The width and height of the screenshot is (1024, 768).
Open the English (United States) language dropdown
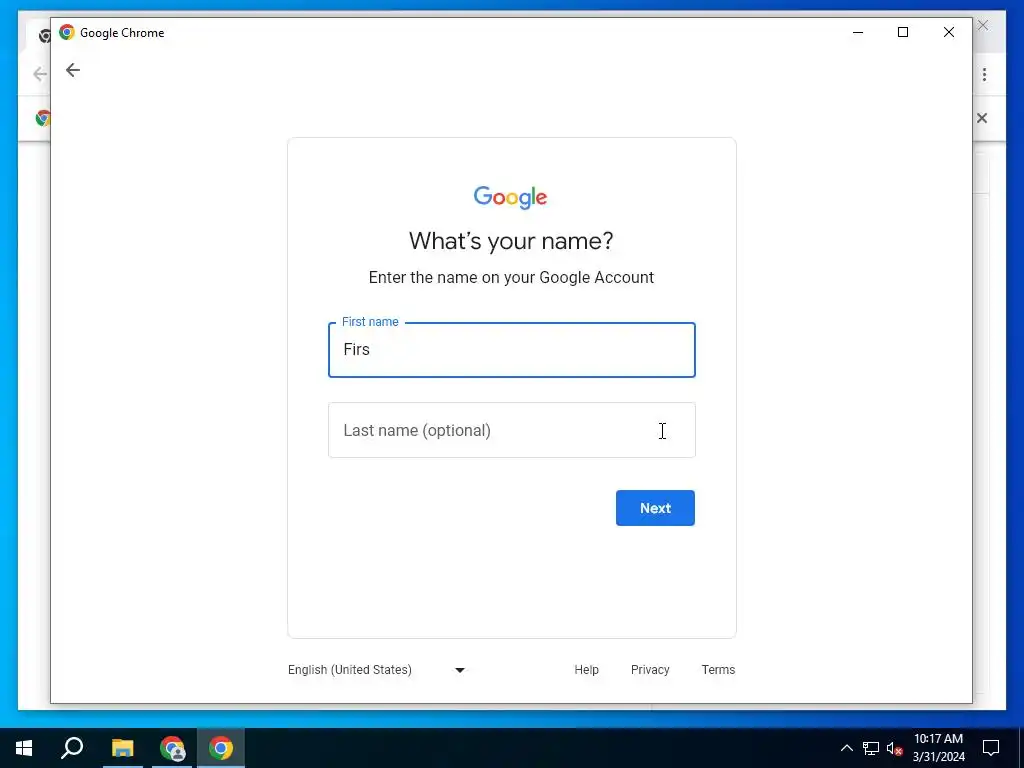tap(376, 670)
